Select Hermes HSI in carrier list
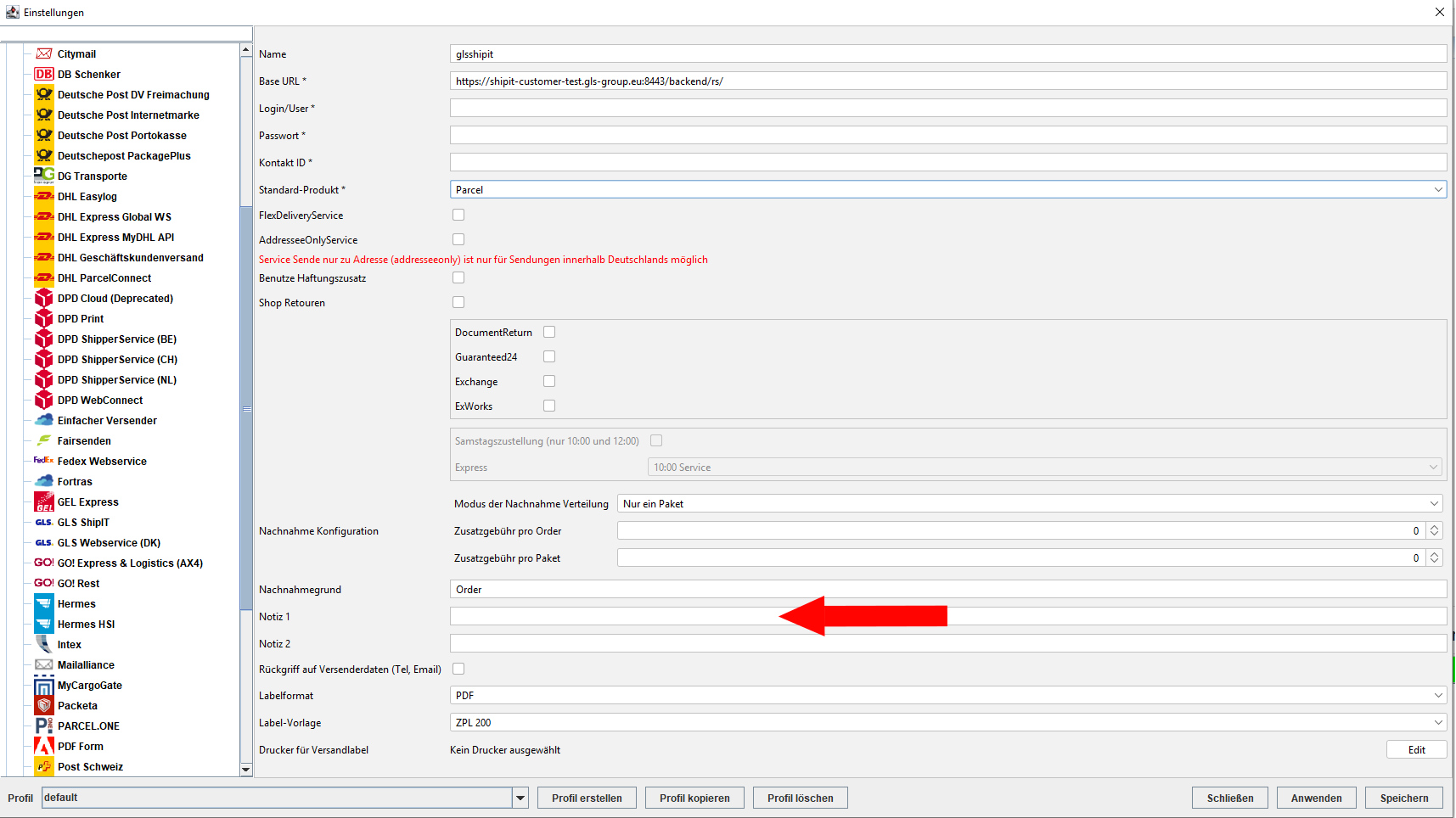1456x818 pixels. click(x=87, y=624)
